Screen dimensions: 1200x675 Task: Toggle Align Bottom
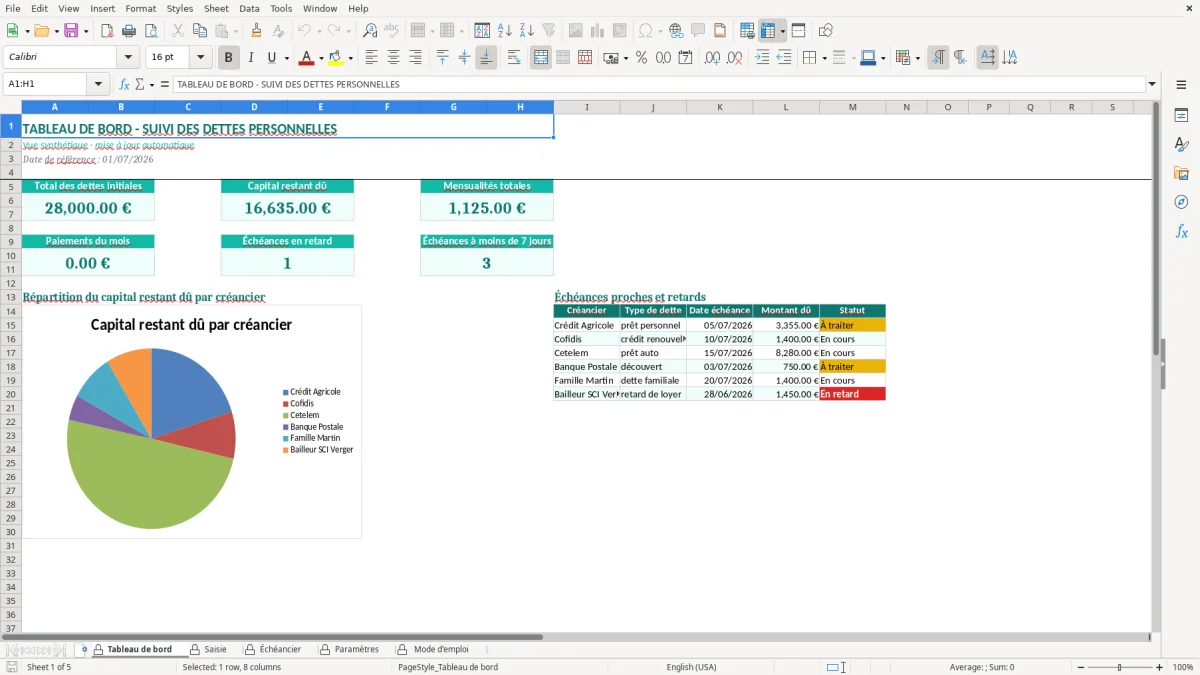point(486,58)
